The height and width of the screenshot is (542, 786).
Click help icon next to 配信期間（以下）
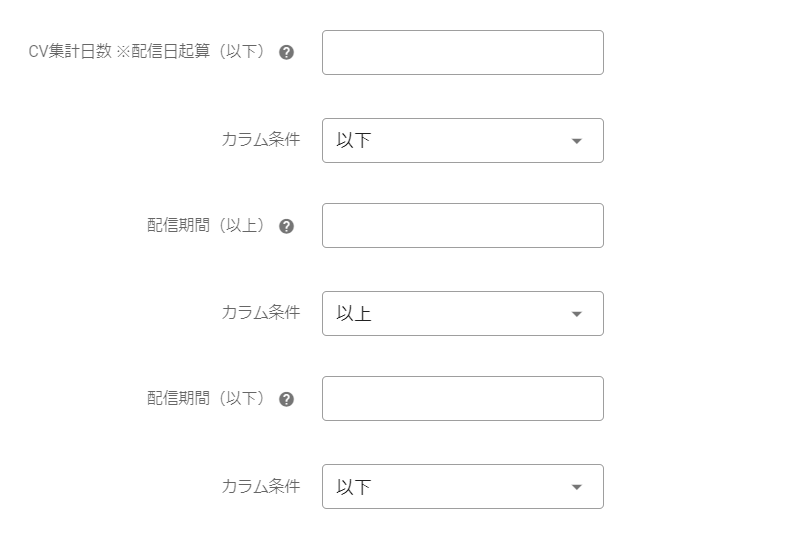(x=286, y=399)
